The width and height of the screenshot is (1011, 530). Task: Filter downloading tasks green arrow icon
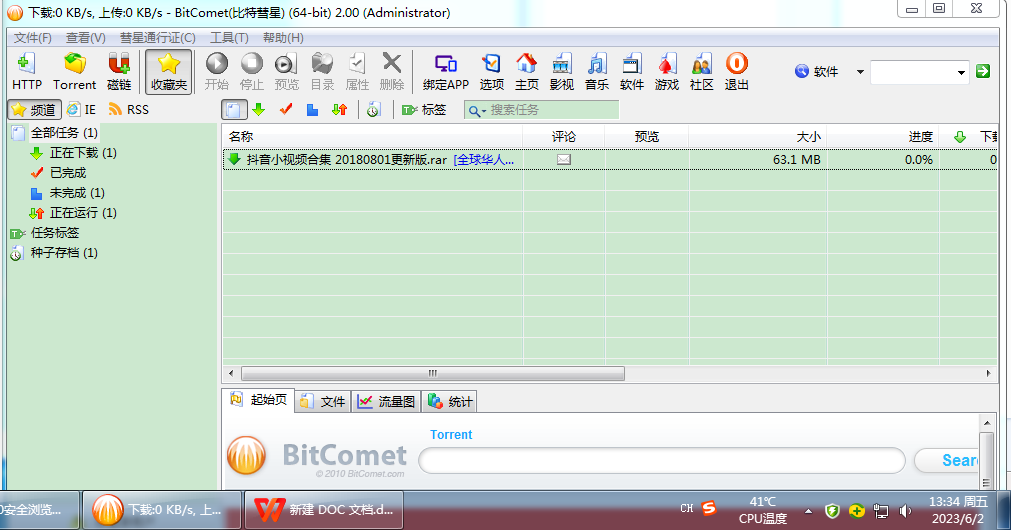(x=259, y=110)
